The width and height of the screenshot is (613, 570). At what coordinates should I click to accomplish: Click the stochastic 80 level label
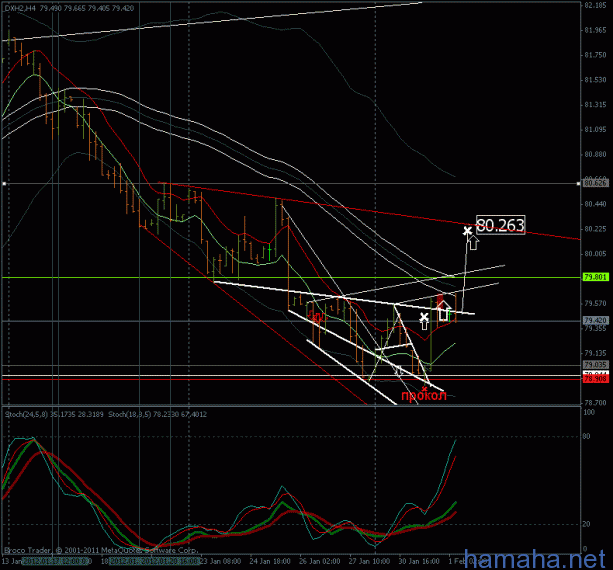586,437
